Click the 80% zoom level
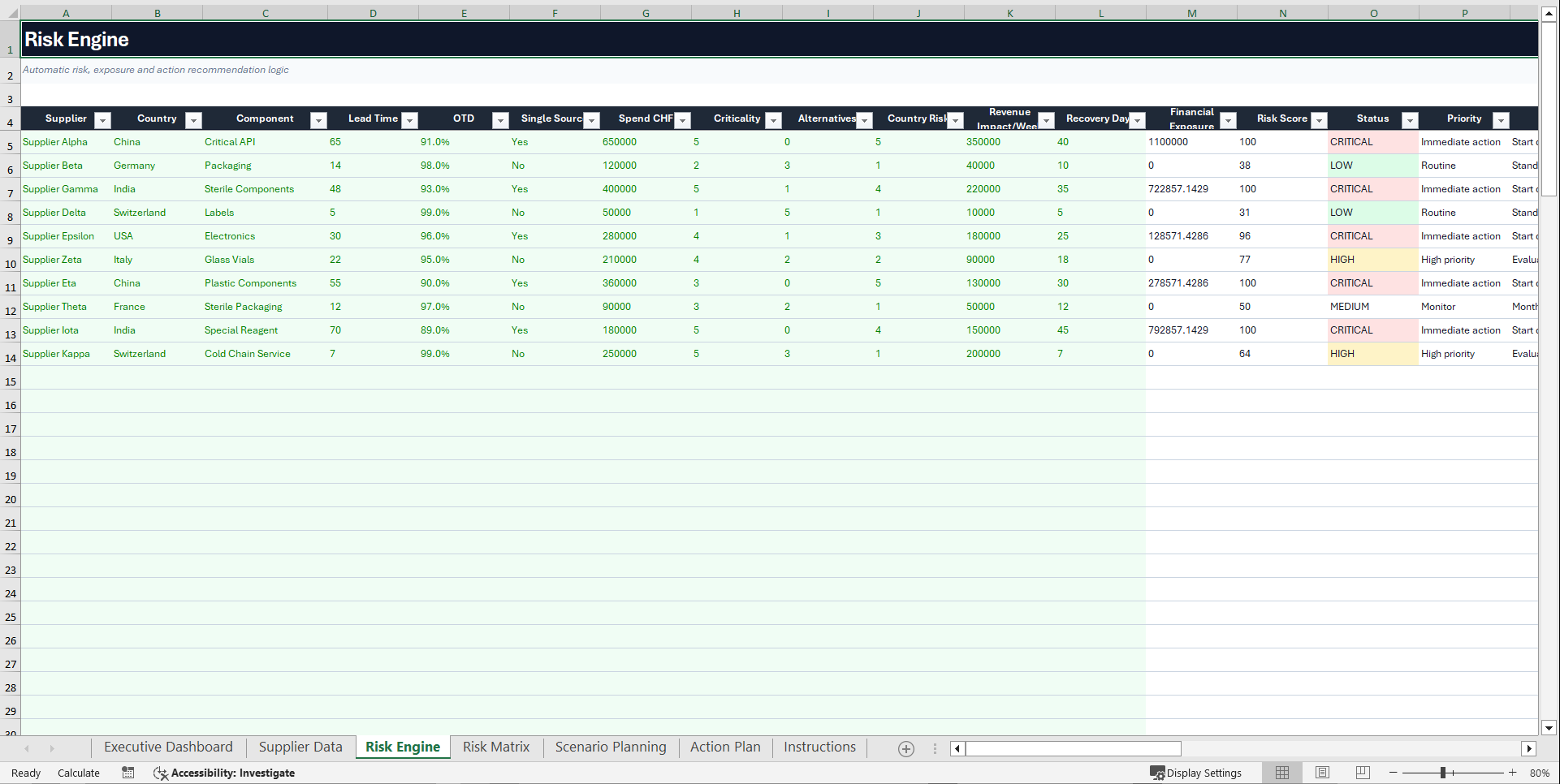The height and width of the screenshot is (784, 1560). (1539, 773)
